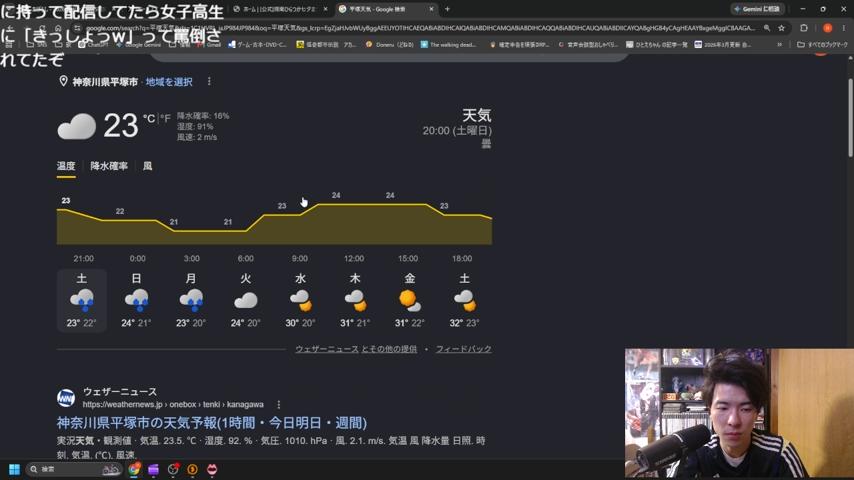The image size is (854, 480).
Task: Click the 6:00 time label on graph
Action: click(x=246, y=258)
